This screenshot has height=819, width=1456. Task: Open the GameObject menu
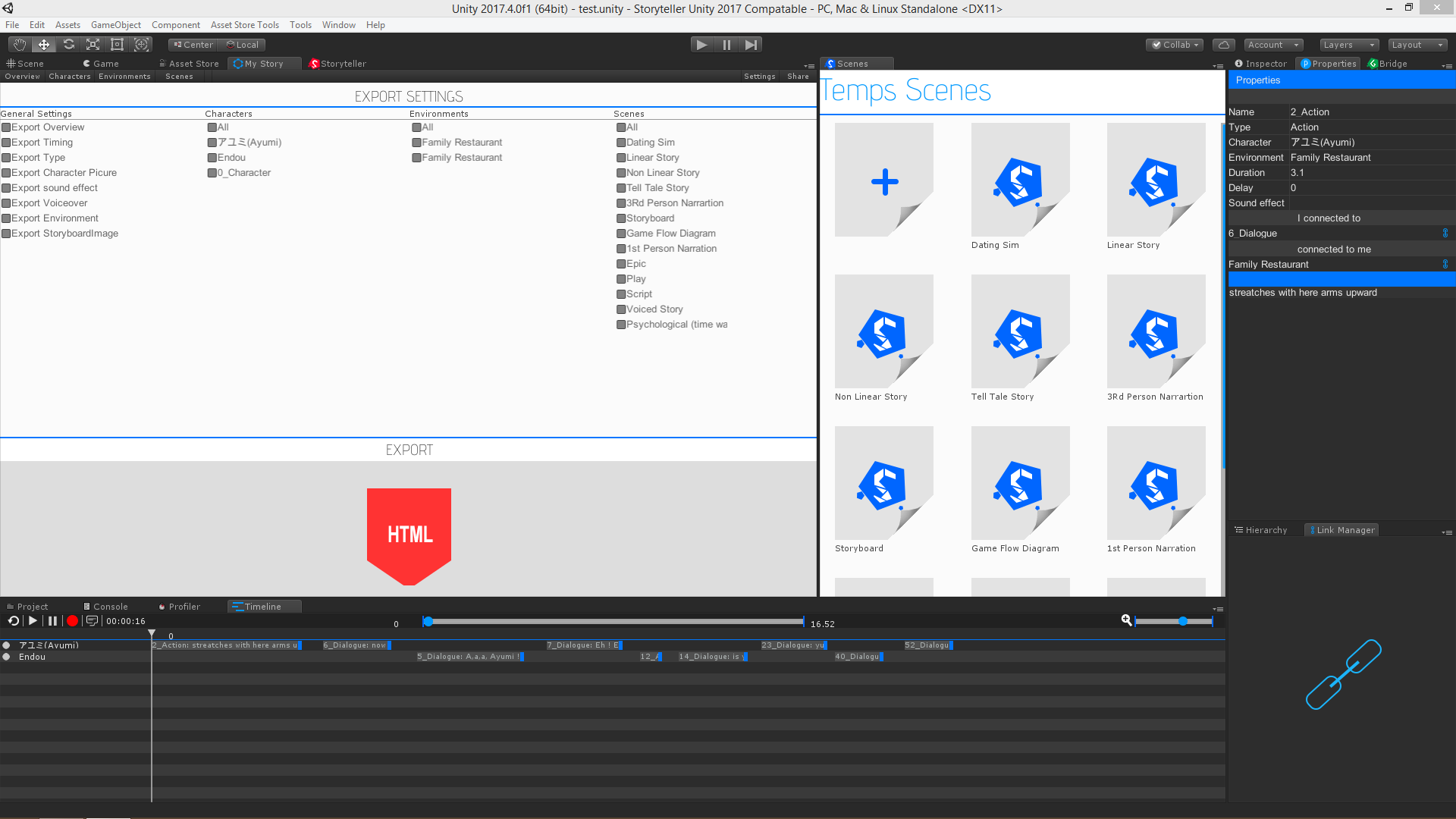point(115,25)
